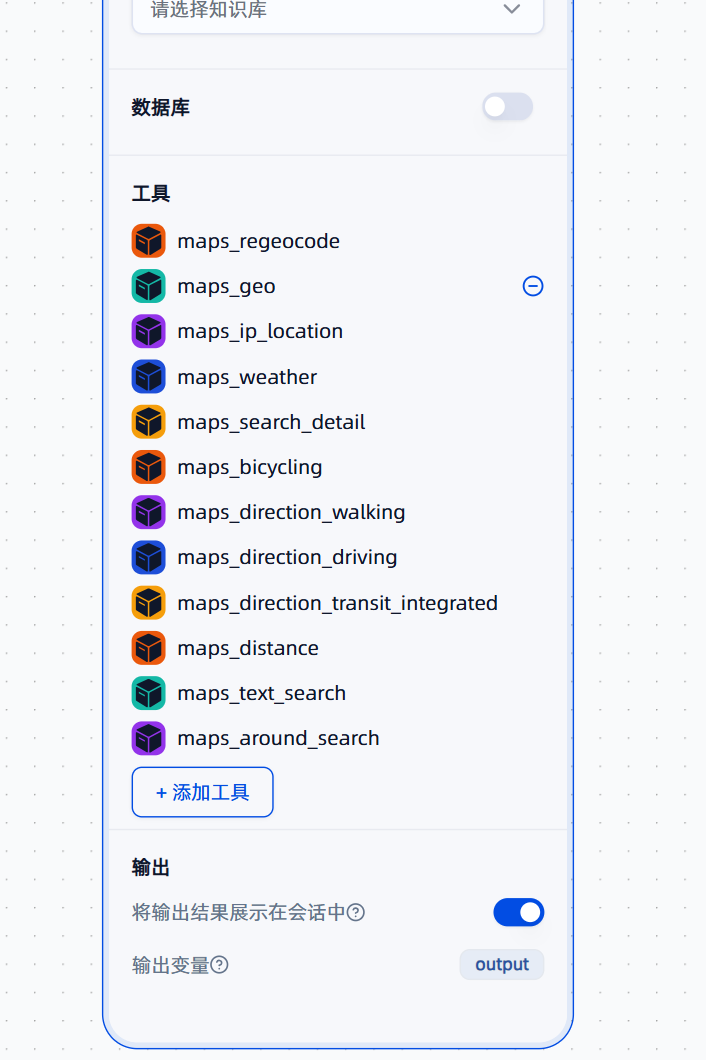
Task: Click the maps_text_search tool icon
Action: (149, 694)
